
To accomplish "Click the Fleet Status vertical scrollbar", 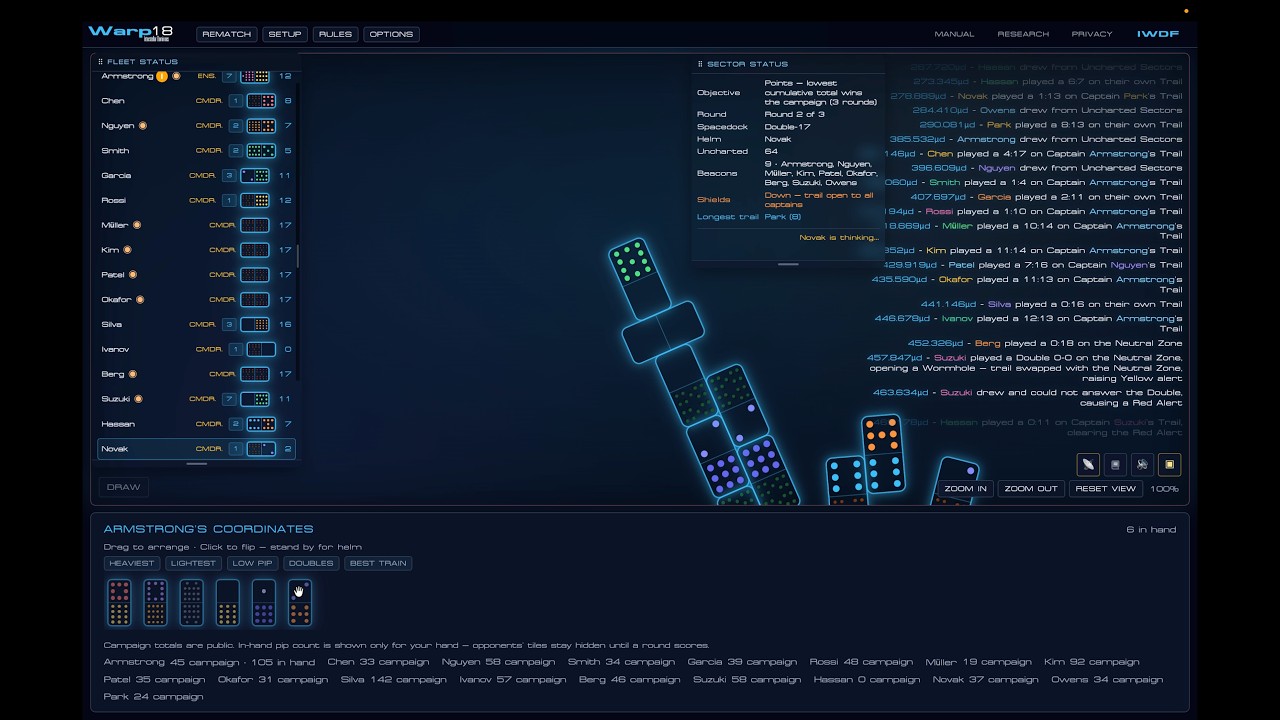I will 298,255.
